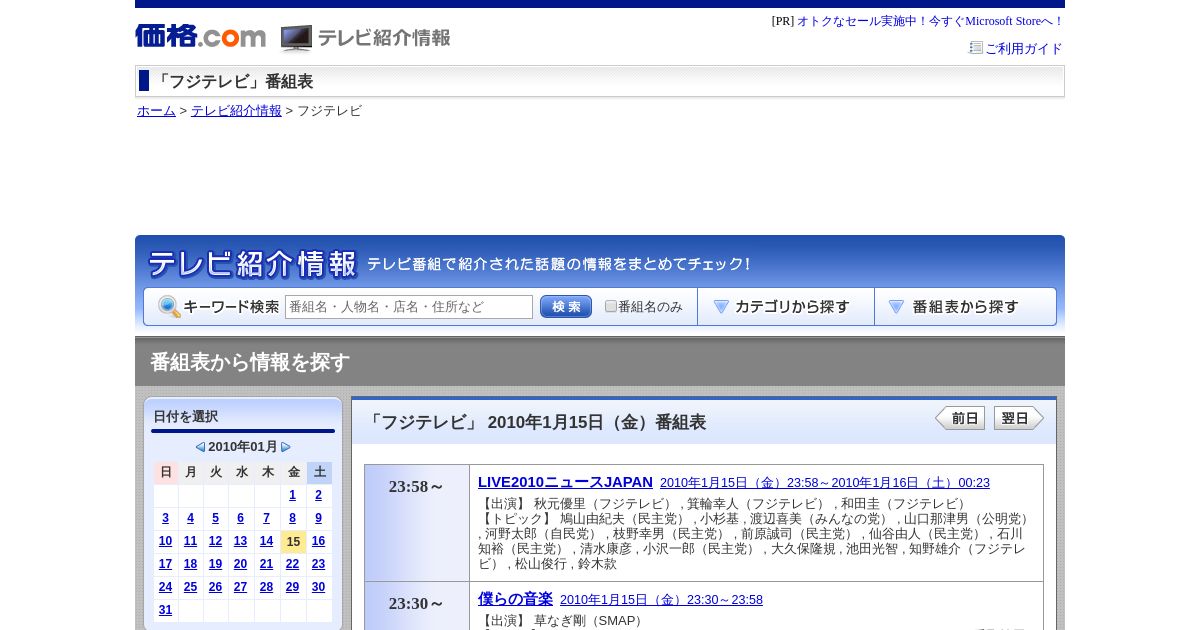Screen dimensions: 1200x630
Task: Click the 前日 previous day button
Action: coord(960,418)
